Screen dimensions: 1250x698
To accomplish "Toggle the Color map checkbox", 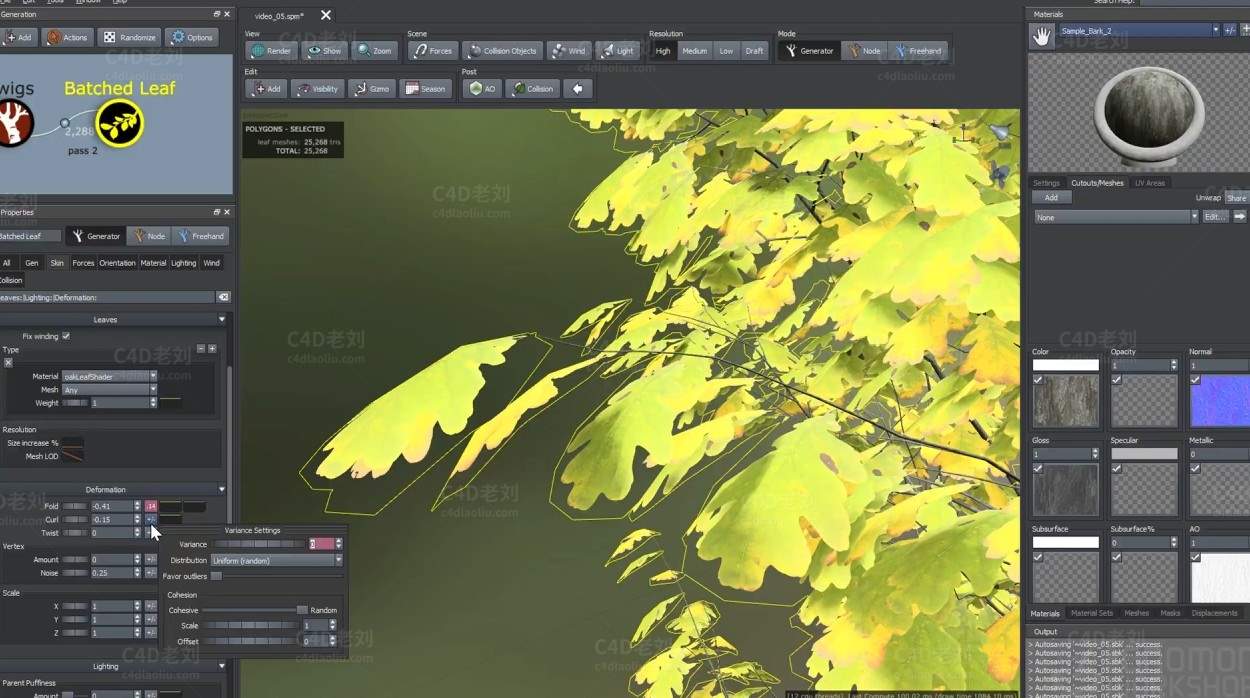I will coord(1038,380).
